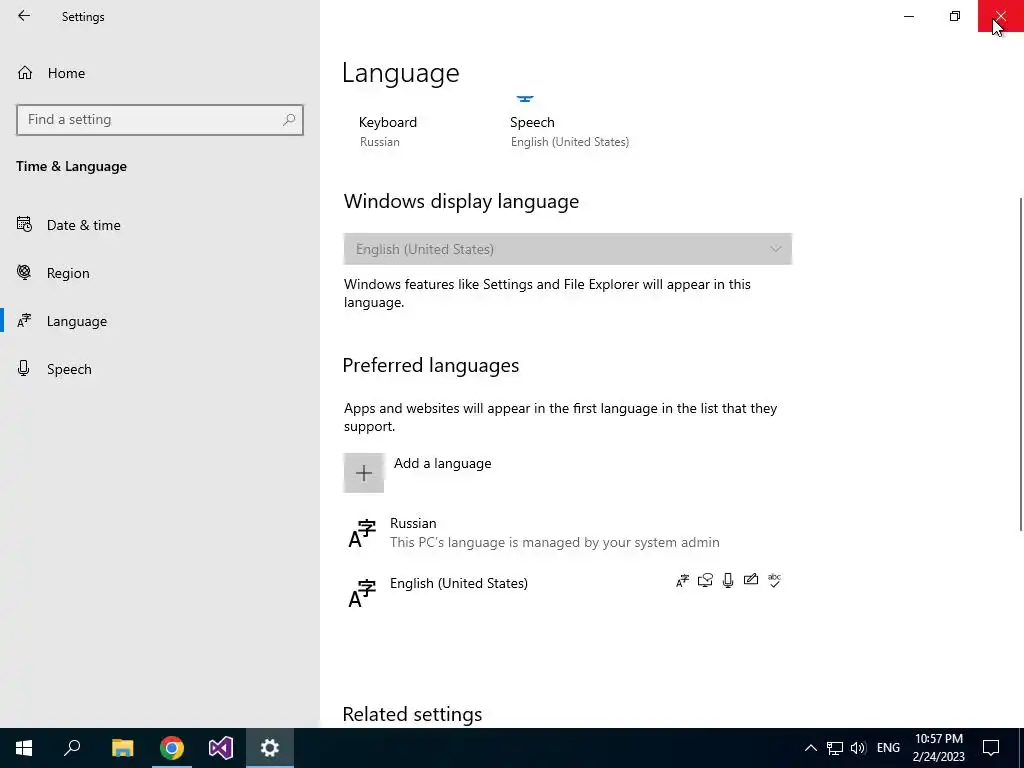1024x768 pixels.
Task: Open the clock showing 10:57 PM
Action: coord(938,748)
